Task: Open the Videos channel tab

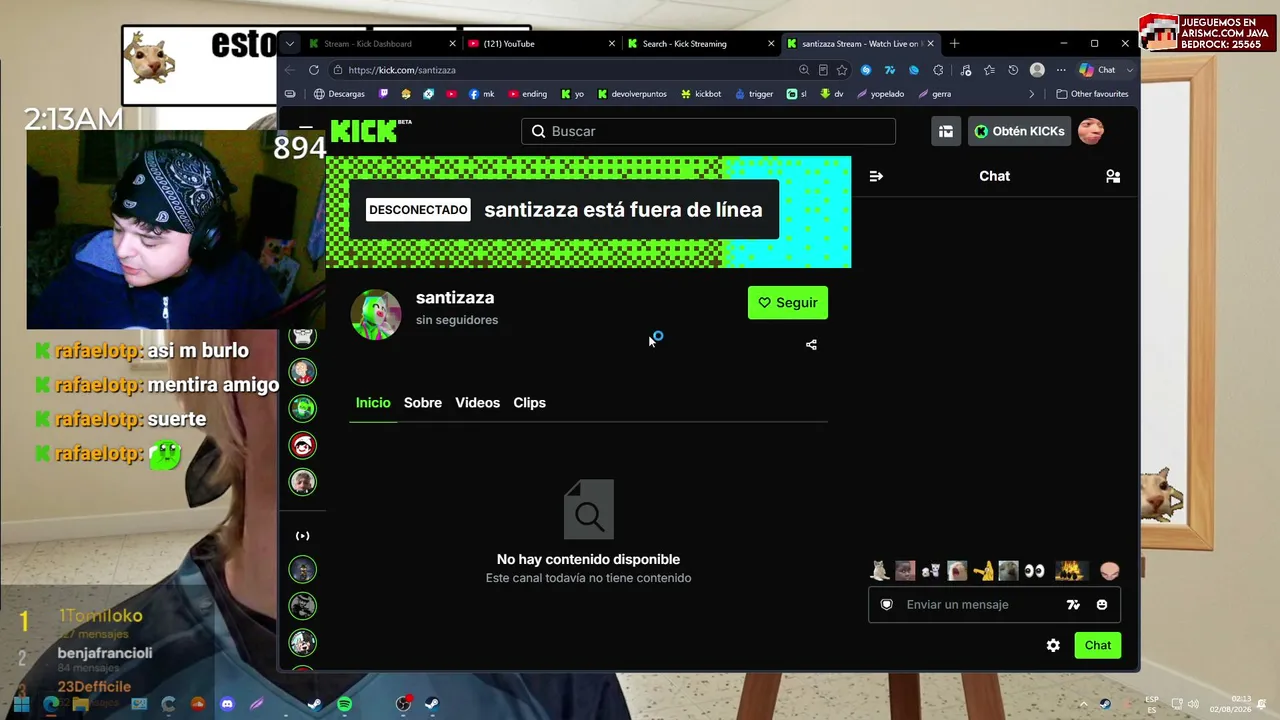Action: coord(477,403)
